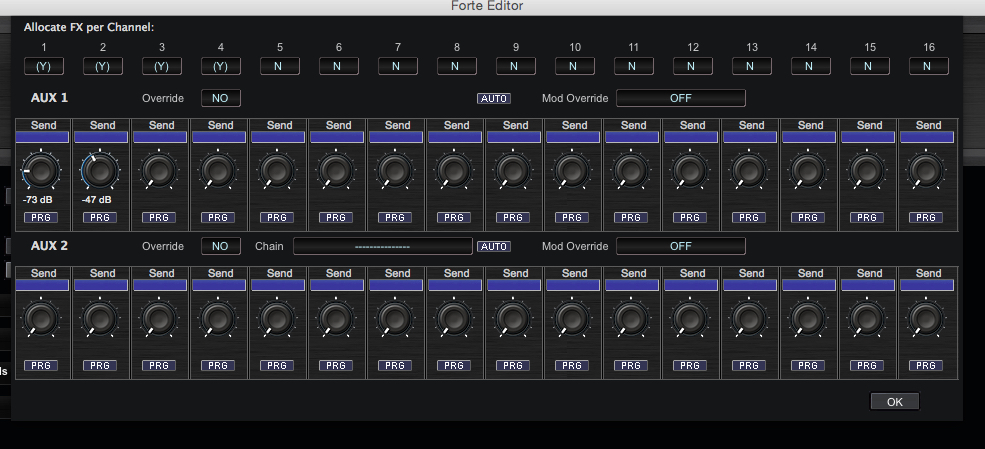Click the AUX 1 channel 5 blue send bar
The width and height of the screenshot is (985, 449).
point(278,137)
